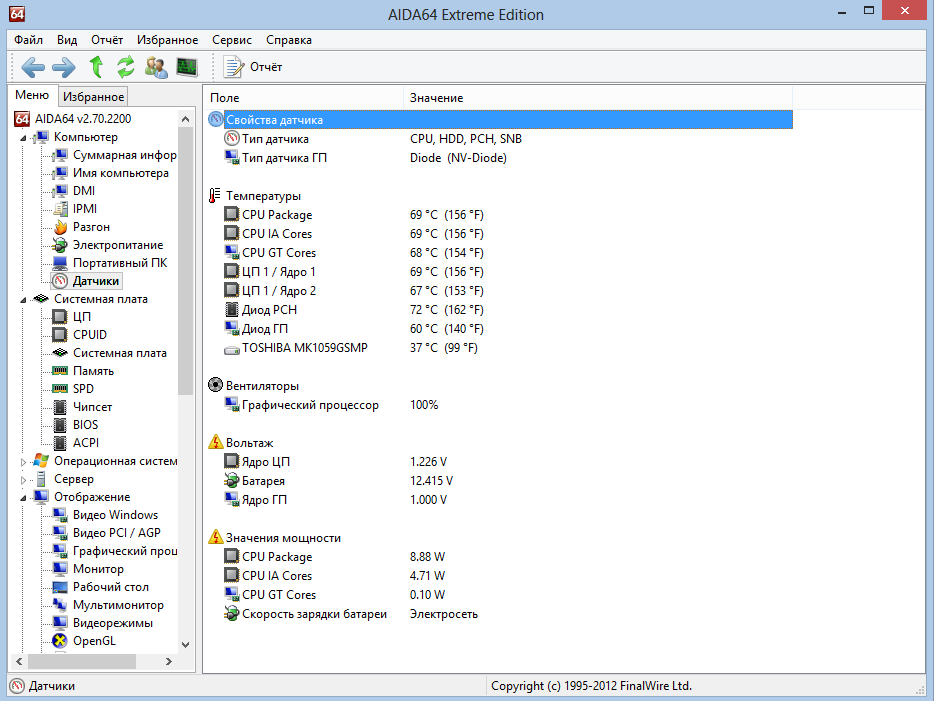Click the tree panel vertical scrollbar down arrow
Image resolution: width=934 pixels, height=701 pixels.
pyautogui.click(x=185, y=645)
